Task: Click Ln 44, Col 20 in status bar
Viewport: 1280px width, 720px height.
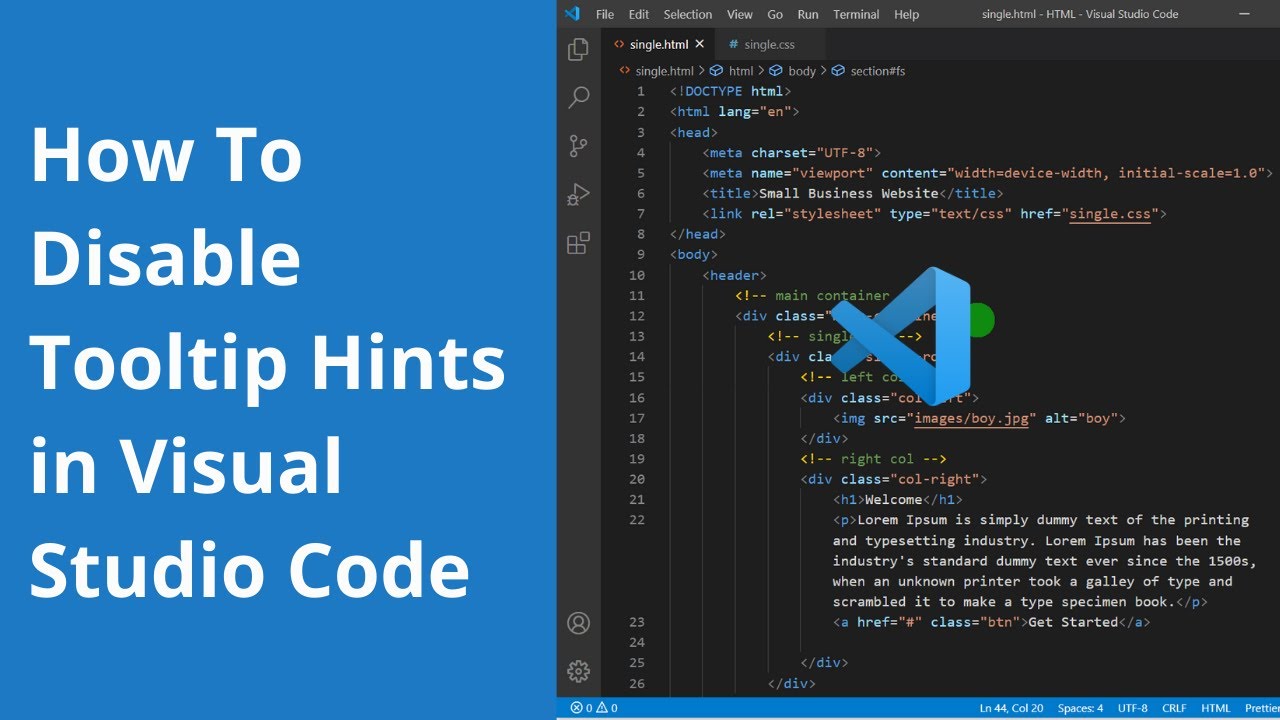Action: coord(1011,708)
